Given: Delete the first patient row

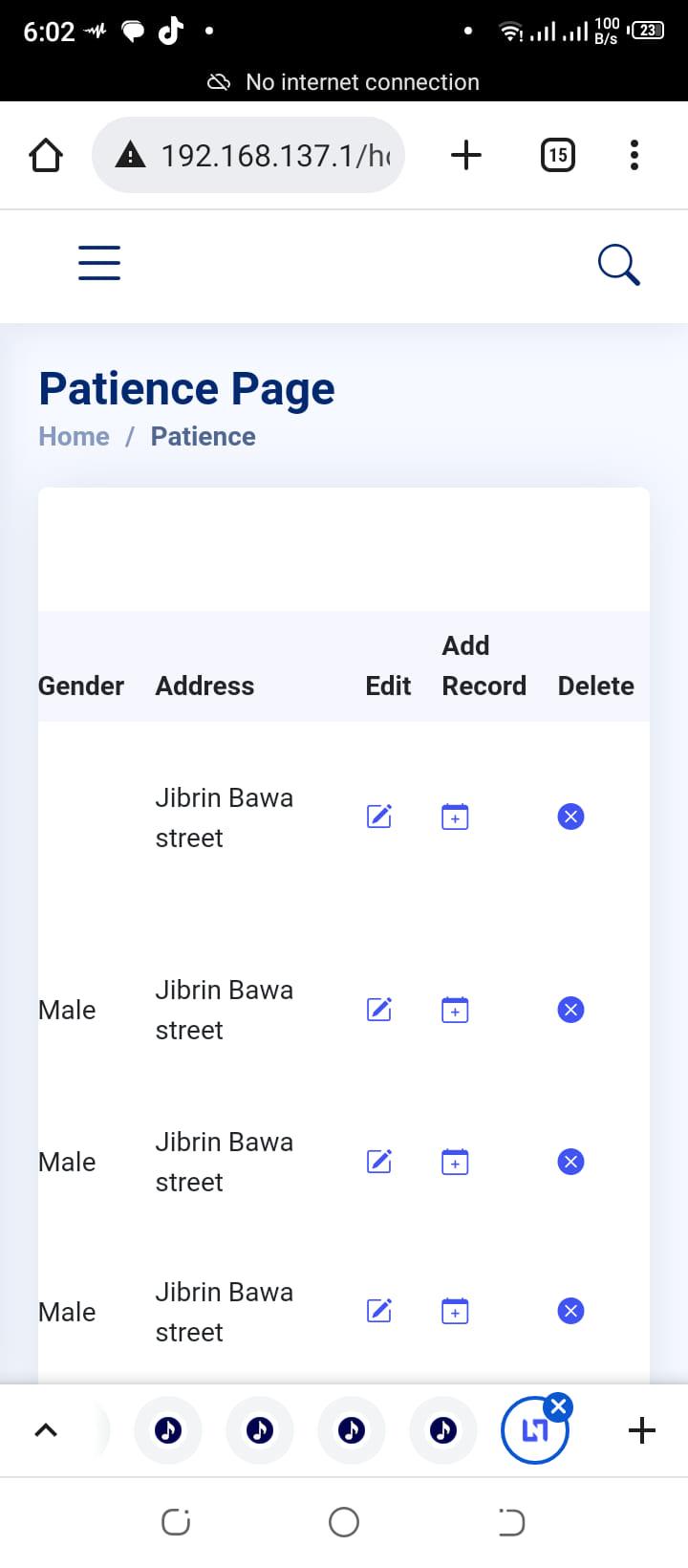Looking at the screenshot, I should 570,817.
